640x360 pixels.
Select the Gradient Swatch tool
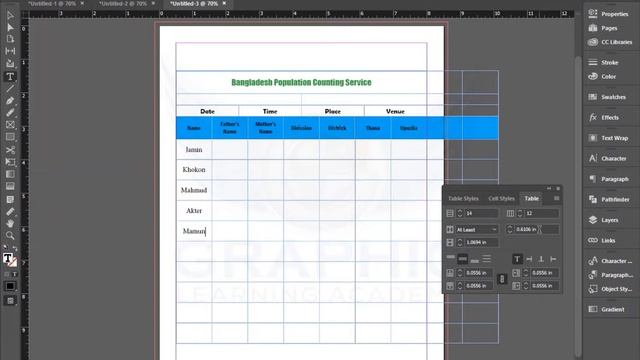click(10, 174)
